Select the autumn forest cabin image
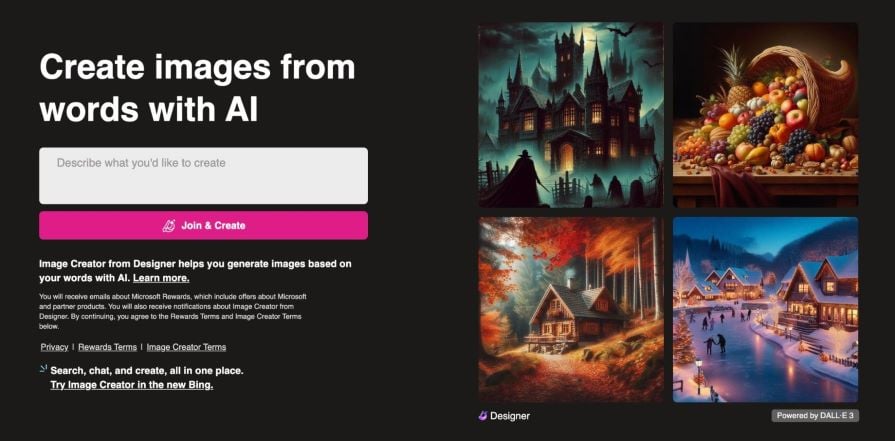Image resolution: width=895 pixels, height=441 pixels. coord(571,309)
